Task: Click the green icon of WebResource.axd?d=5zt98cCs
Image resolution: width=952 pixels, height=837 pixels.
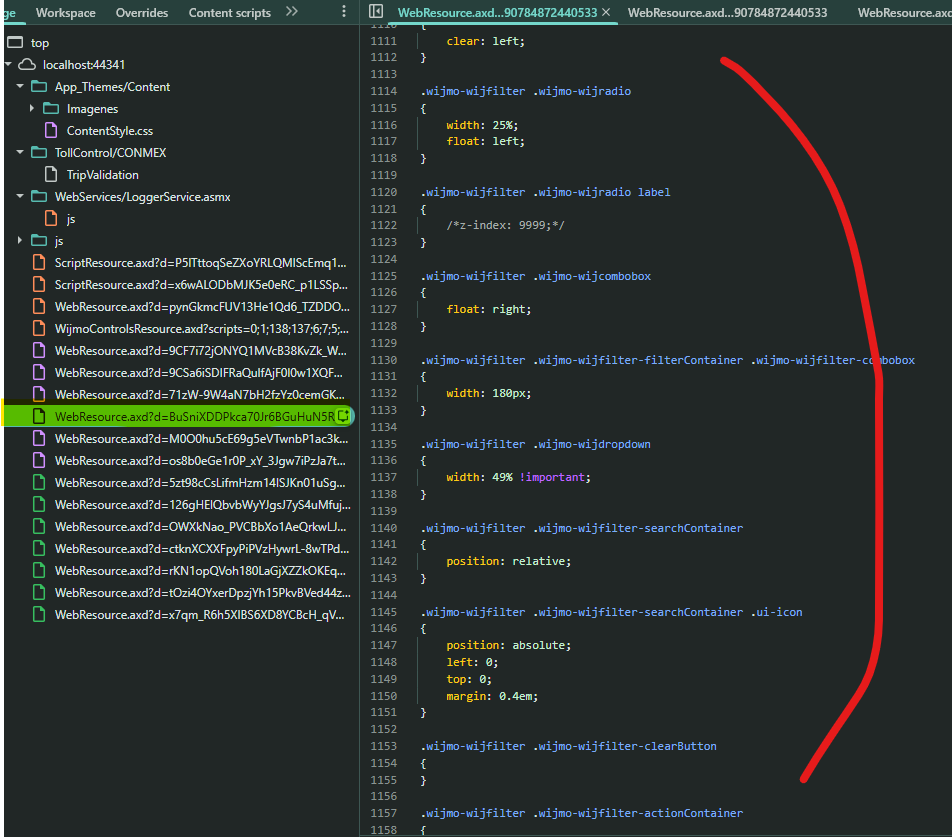Action: tap(39, 483)
